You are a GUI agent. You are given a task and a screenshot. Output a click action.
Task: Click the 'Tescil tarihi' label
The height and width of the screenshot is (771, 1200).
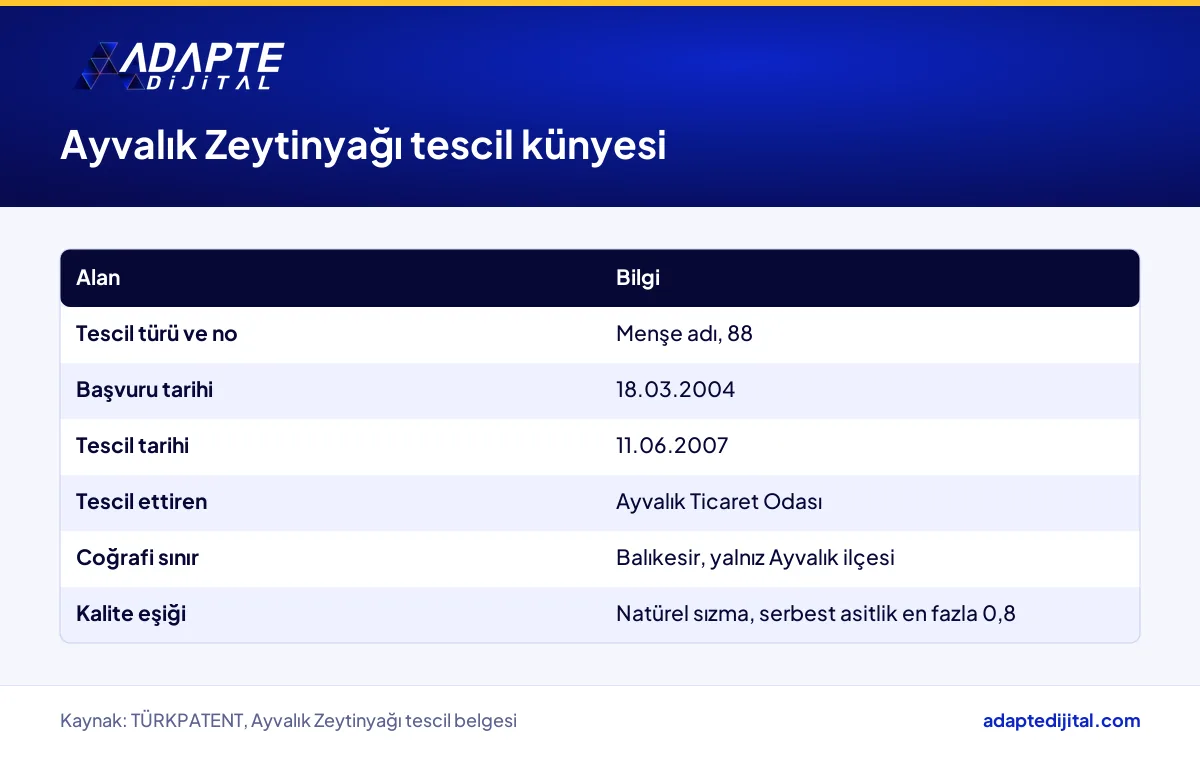pos(132,446)
